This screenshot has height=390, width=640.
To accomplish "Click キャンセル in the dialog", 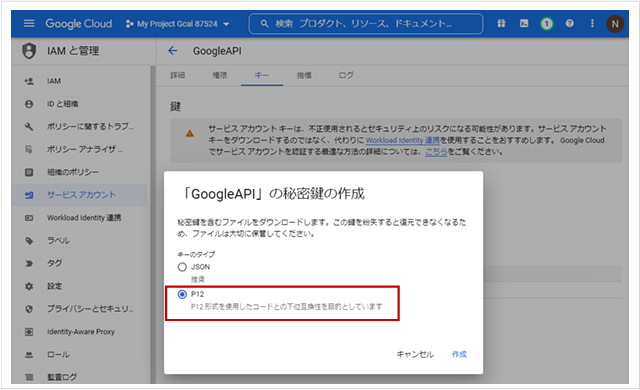I will pyautogui.click(x=415, y=354).
